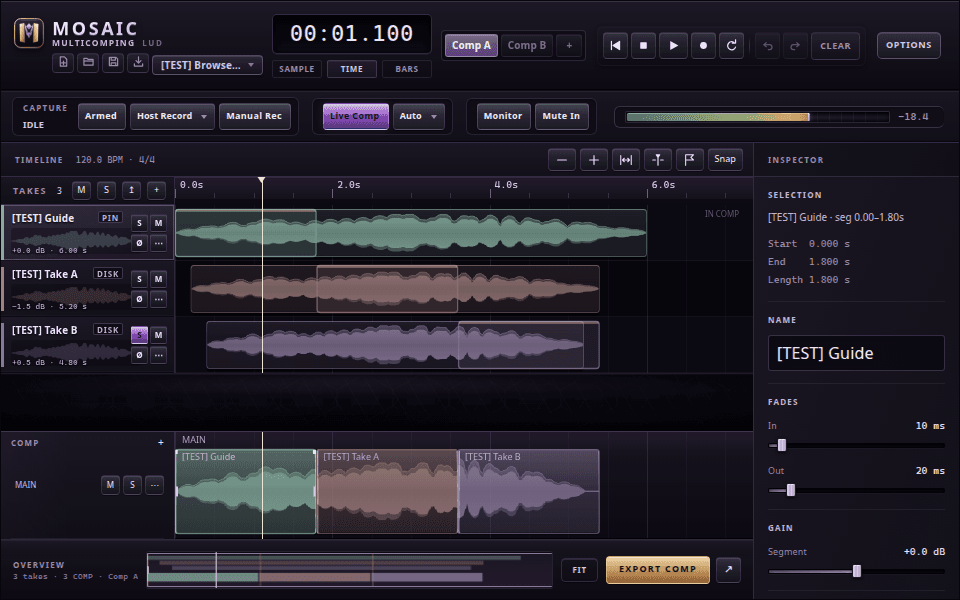Open the OPTIONS panel
Screen dimensions: 960x600
(909, 45)
